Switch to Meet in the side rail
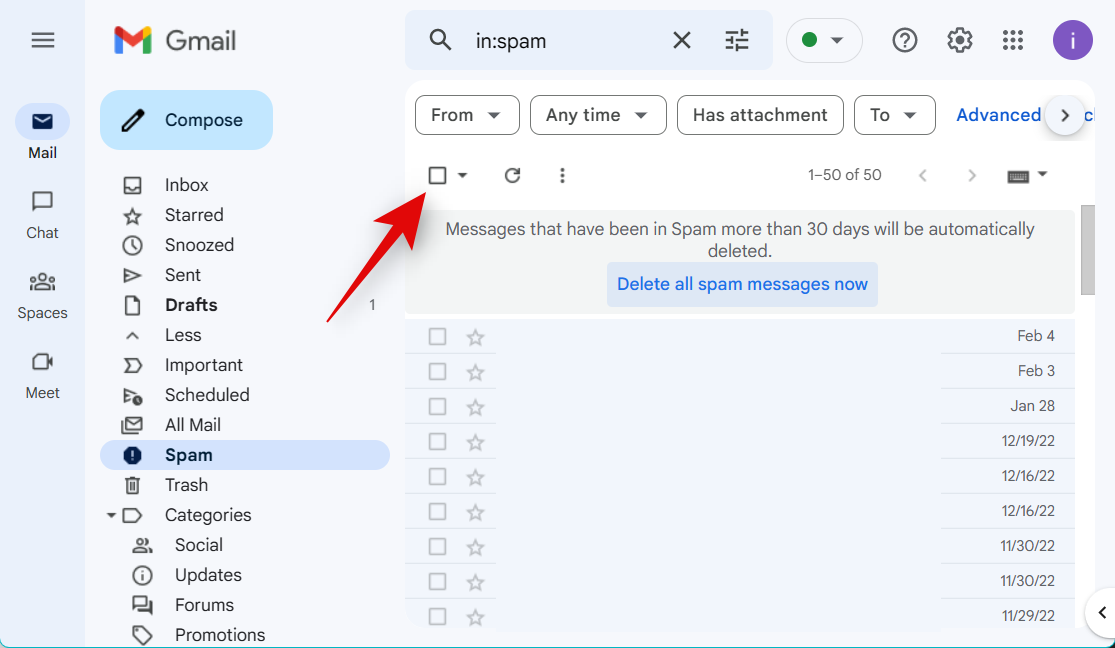1115x648 pixels. click(x=43, y=375)
